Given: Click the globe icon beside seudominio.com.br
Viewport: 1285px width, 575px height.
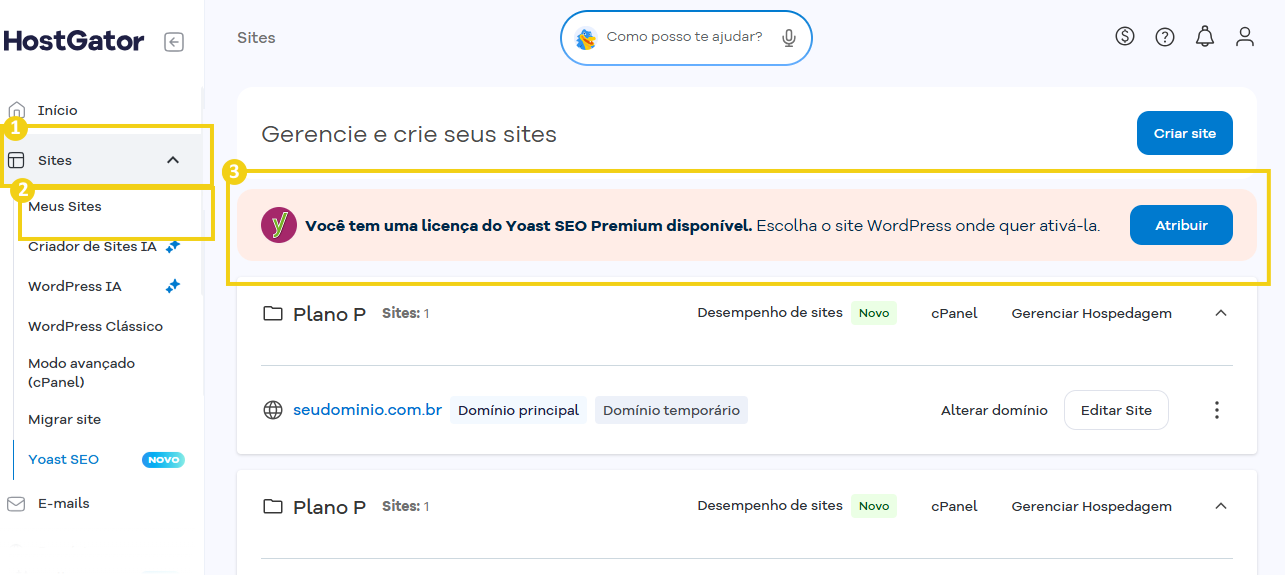Looking at the screenshot, I should pos(273,410).
